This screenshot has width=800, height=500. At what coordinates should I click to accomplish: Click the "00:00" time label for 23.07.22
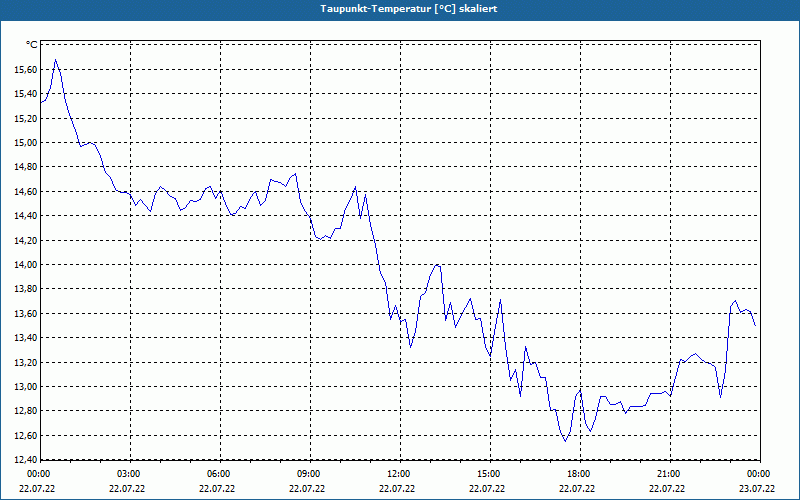(758, 474)
